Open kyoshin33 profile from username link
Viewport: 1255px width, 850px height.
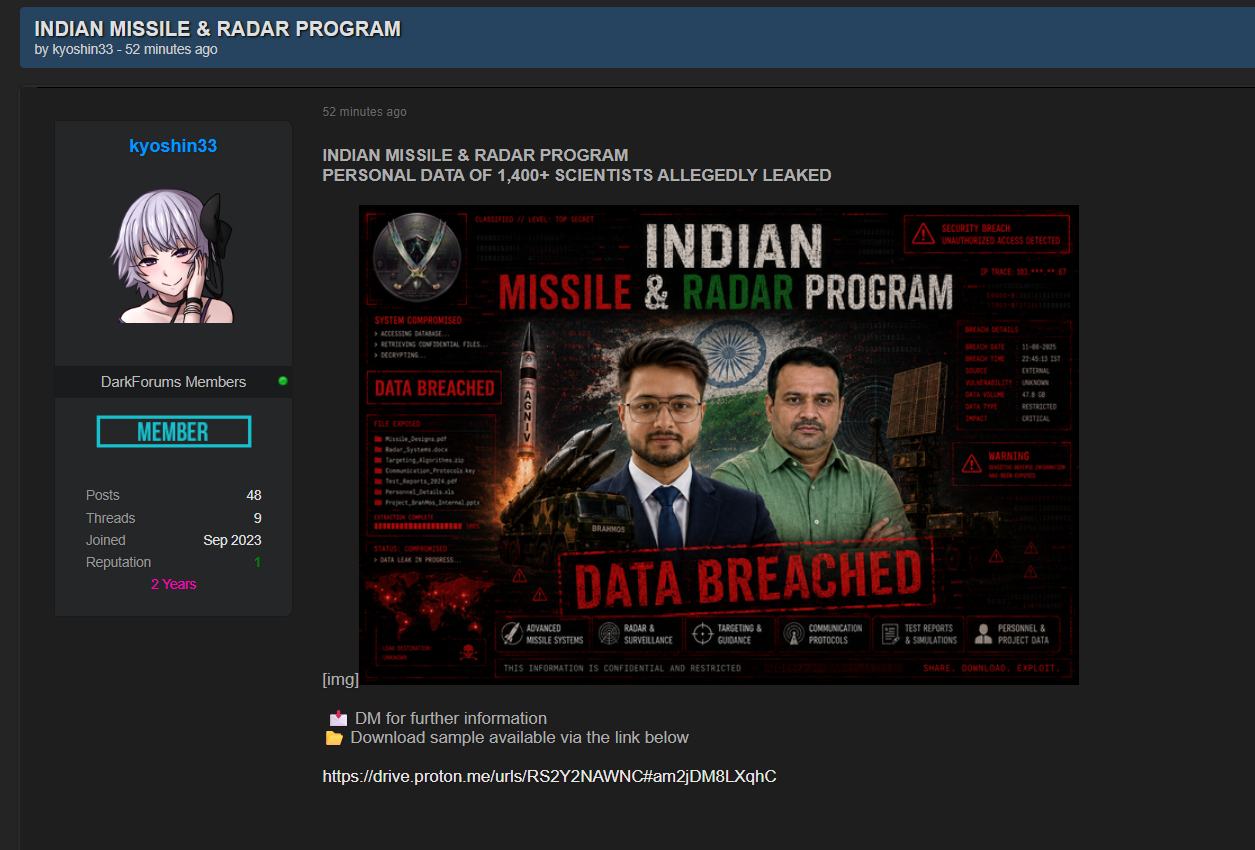click(173, 146)
